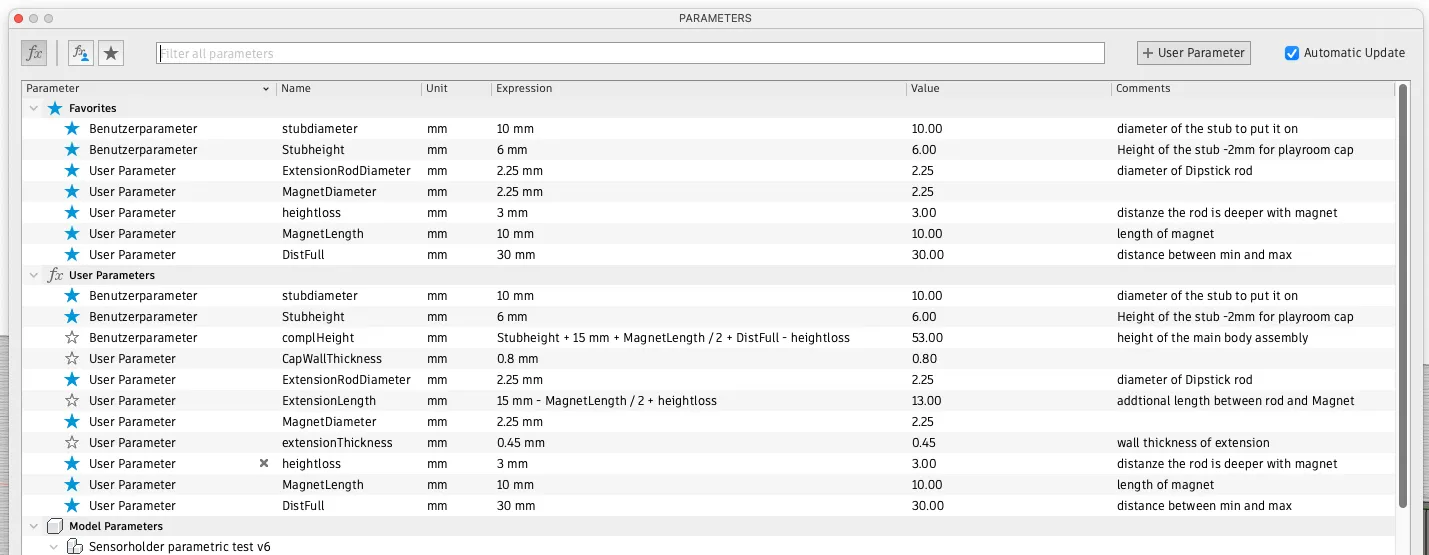
Task: Click MagnetDiameter star in Favorites section
Action: [x=72, y=192]
